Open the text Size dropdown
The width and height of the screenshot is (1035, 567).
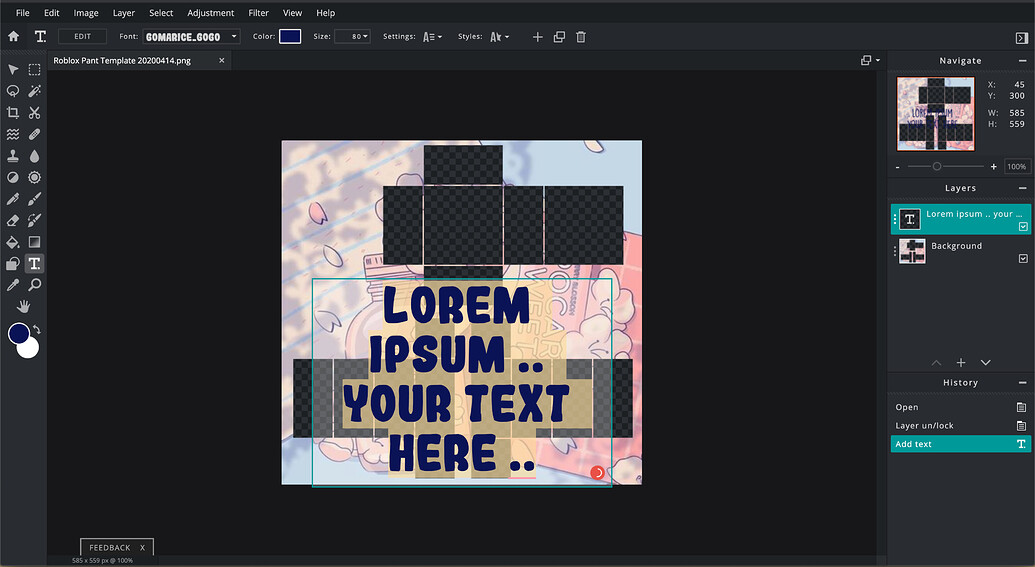click(x=353, y=37)
